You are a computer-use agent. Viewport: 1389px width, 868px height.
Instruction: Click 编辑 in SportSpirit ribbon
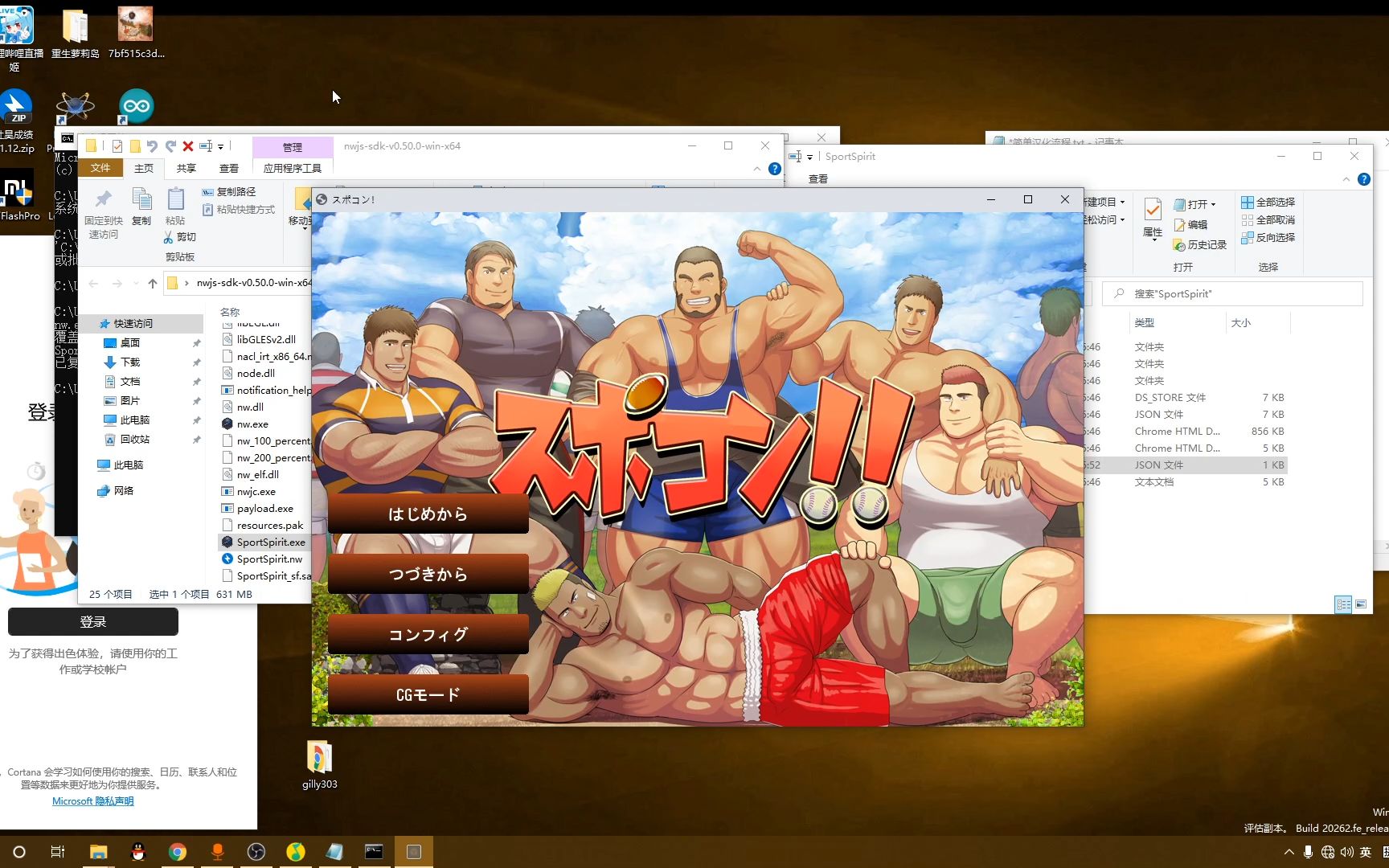pyautogui.click(x=1191, y=225)
